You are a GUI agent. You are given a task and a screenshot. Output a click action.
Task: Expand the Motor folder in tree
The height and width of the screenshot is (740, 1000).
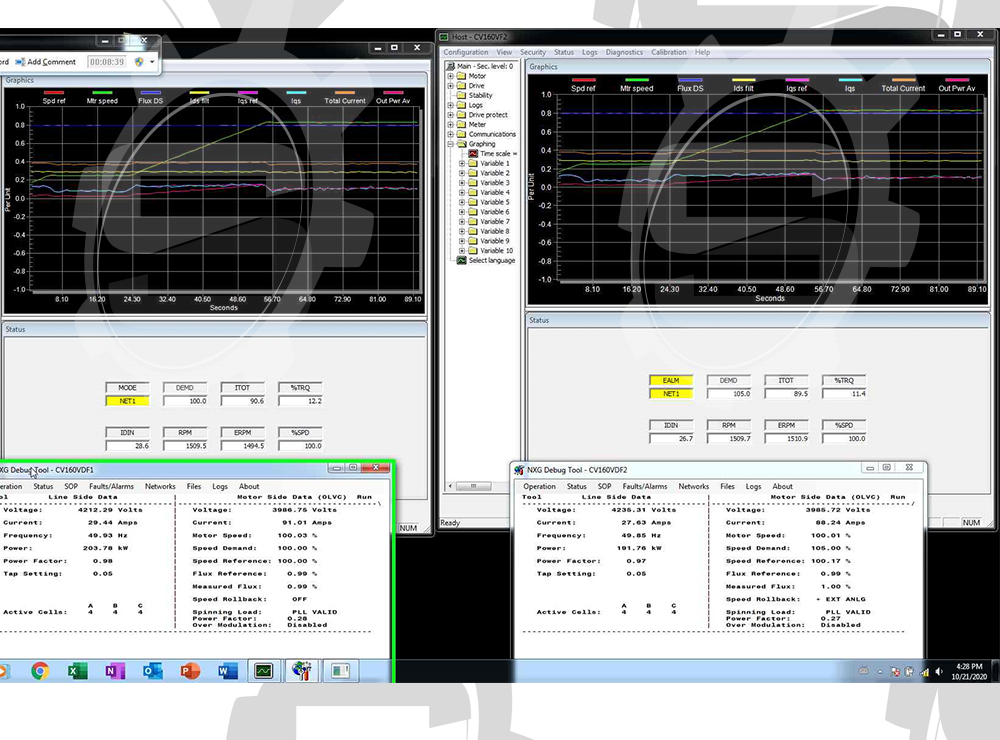click(451, 76)
